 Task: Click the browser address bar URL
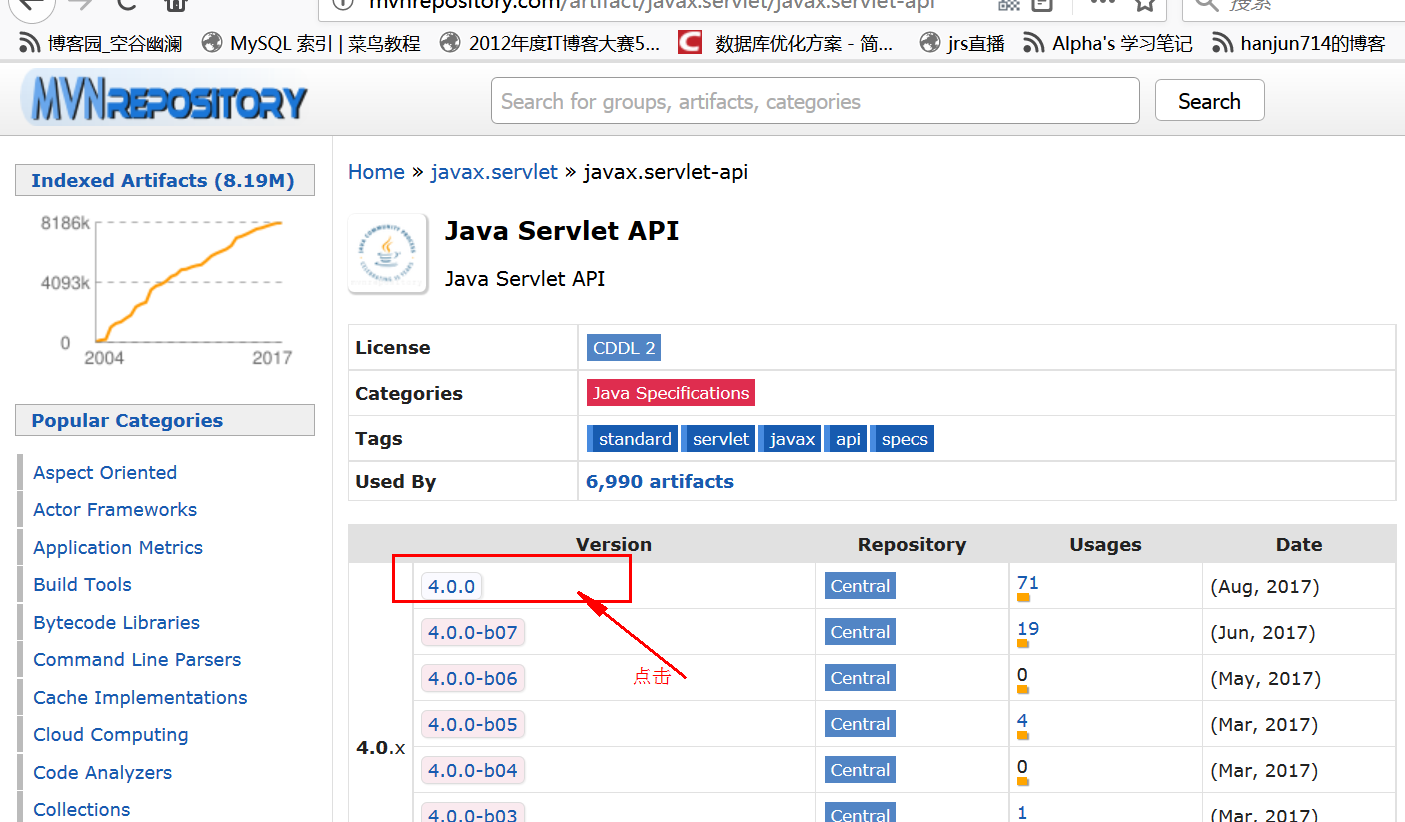tap(650, 5)
